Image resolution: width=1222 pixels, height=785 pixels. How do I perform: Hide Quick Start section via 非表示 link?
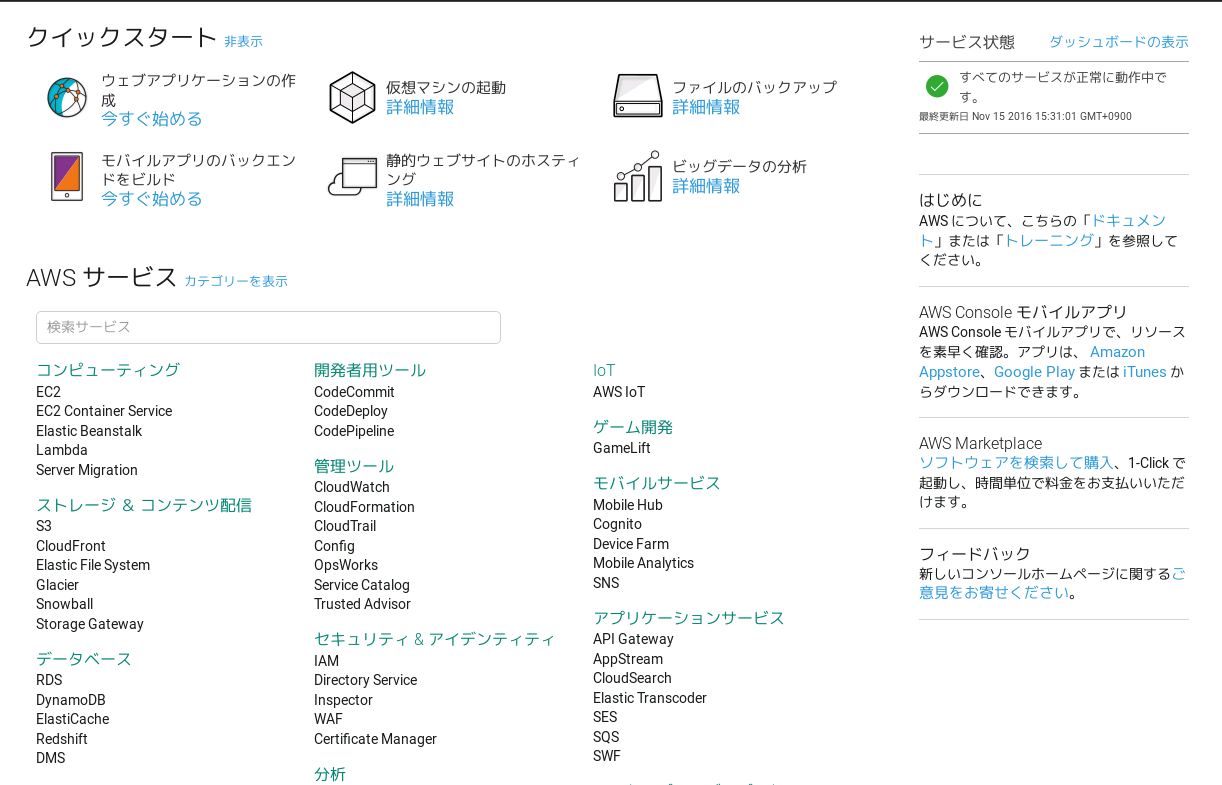pyautogui.click(x=243, y=42)
